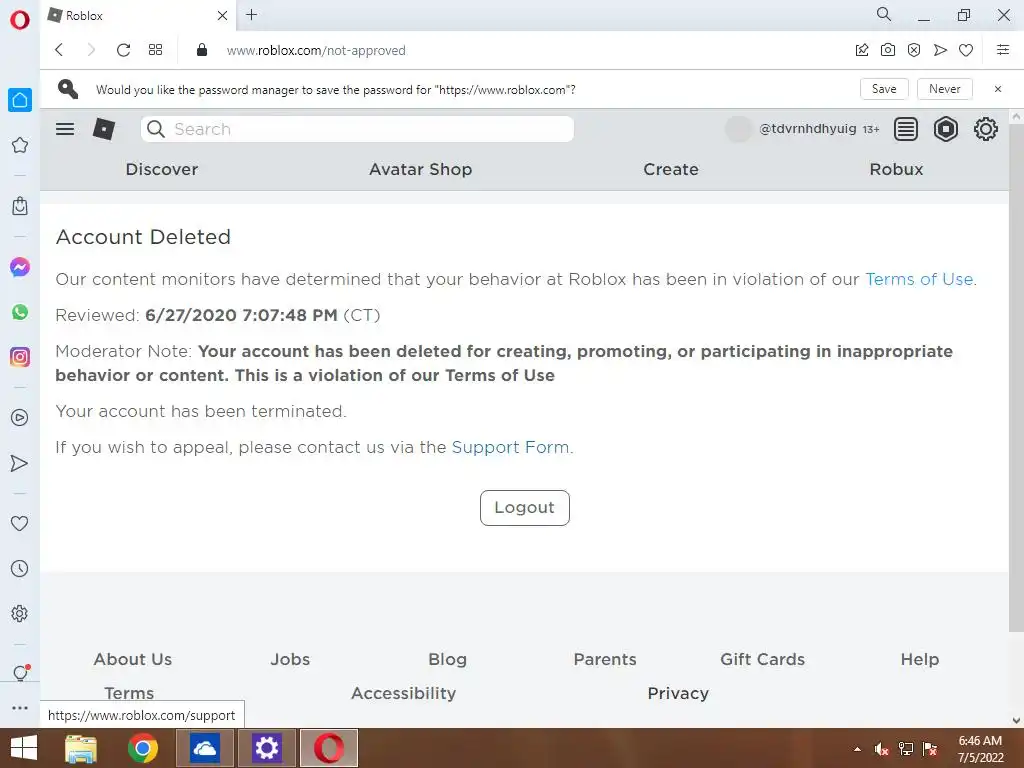
Task: Open My Flow arrow in sidebar
Action: (20, 463)
